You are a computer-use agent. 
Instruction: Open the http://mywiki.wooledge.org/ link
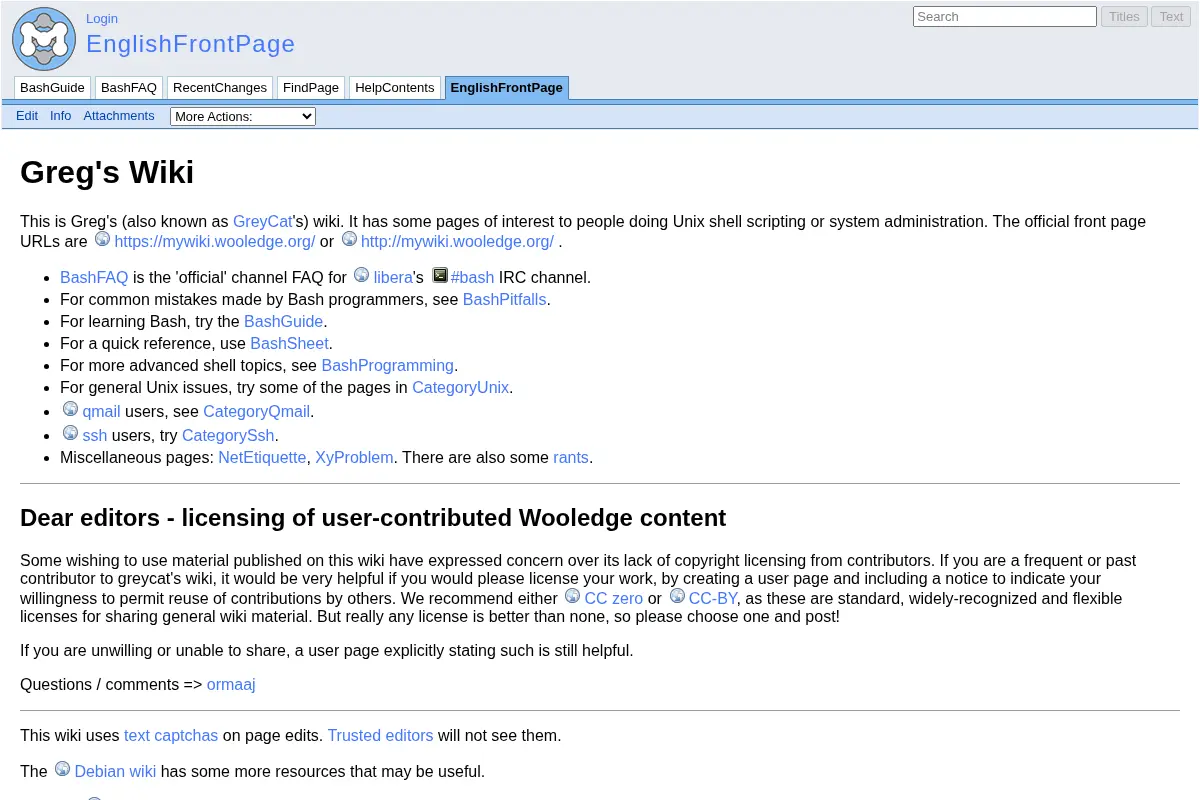pos(457,242)
